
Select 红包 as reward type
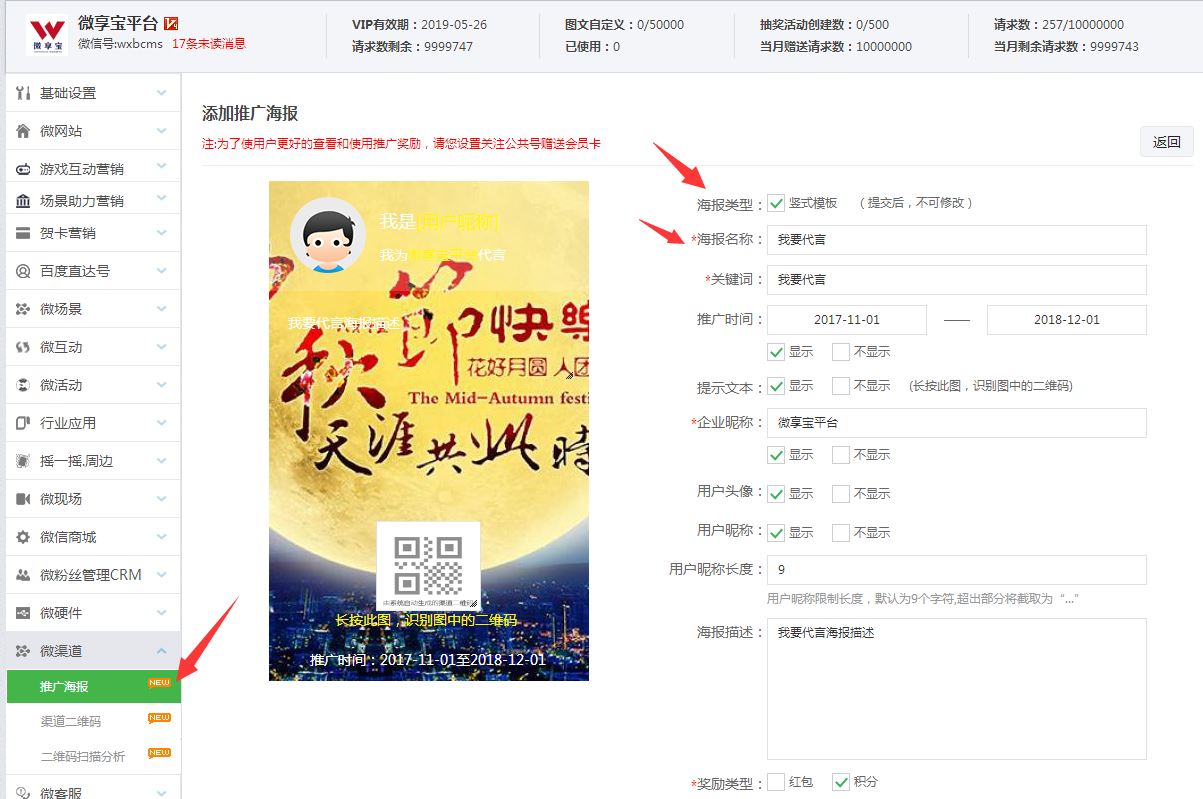(x=776, y=782)
